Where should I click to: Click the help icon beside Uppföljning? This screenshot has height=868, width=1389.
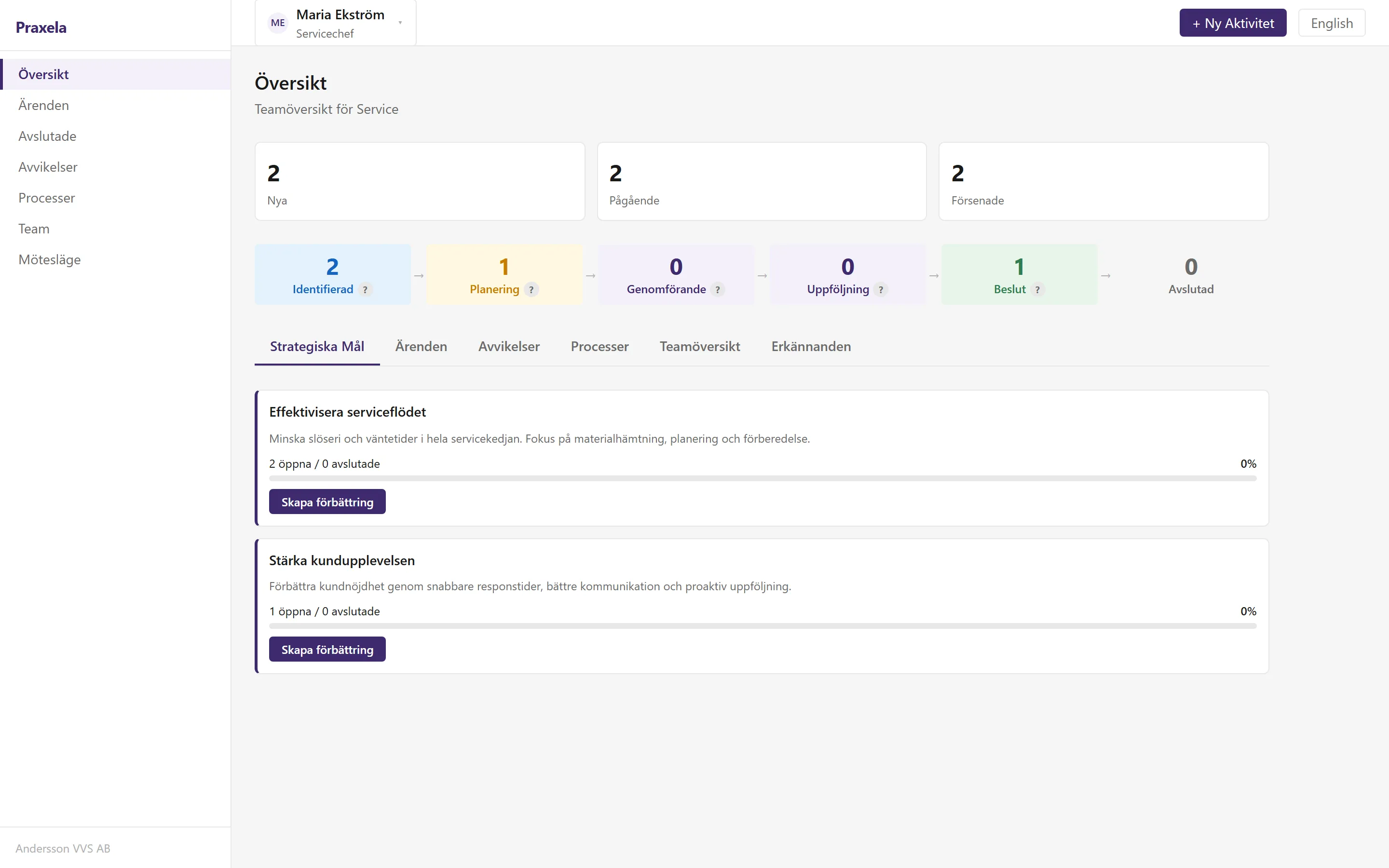click(x=881, y=290)
